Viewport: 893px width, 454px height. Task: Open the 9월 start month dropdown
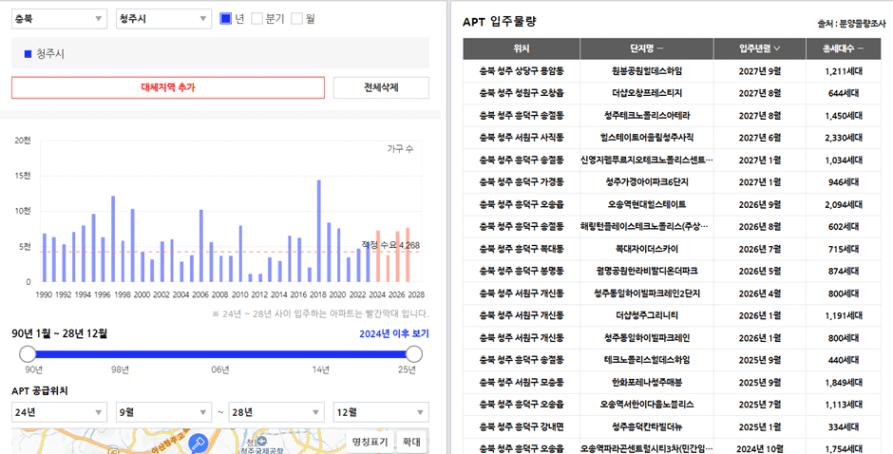tap(163, 412)
